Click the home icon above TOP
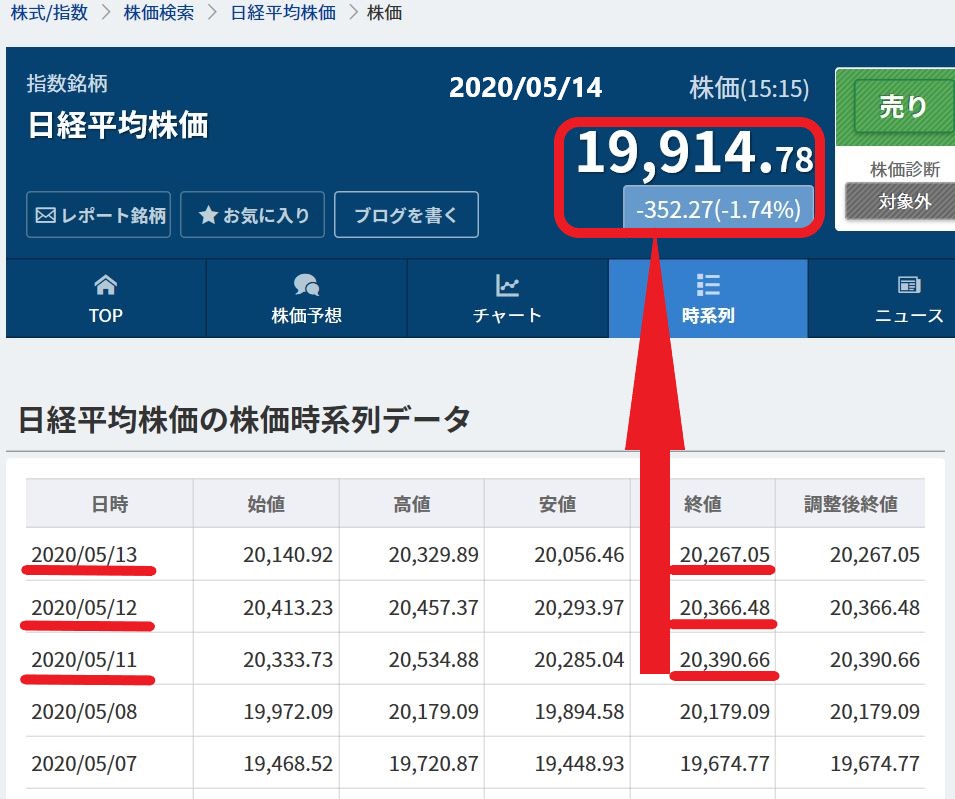 (x=105, y=284)
